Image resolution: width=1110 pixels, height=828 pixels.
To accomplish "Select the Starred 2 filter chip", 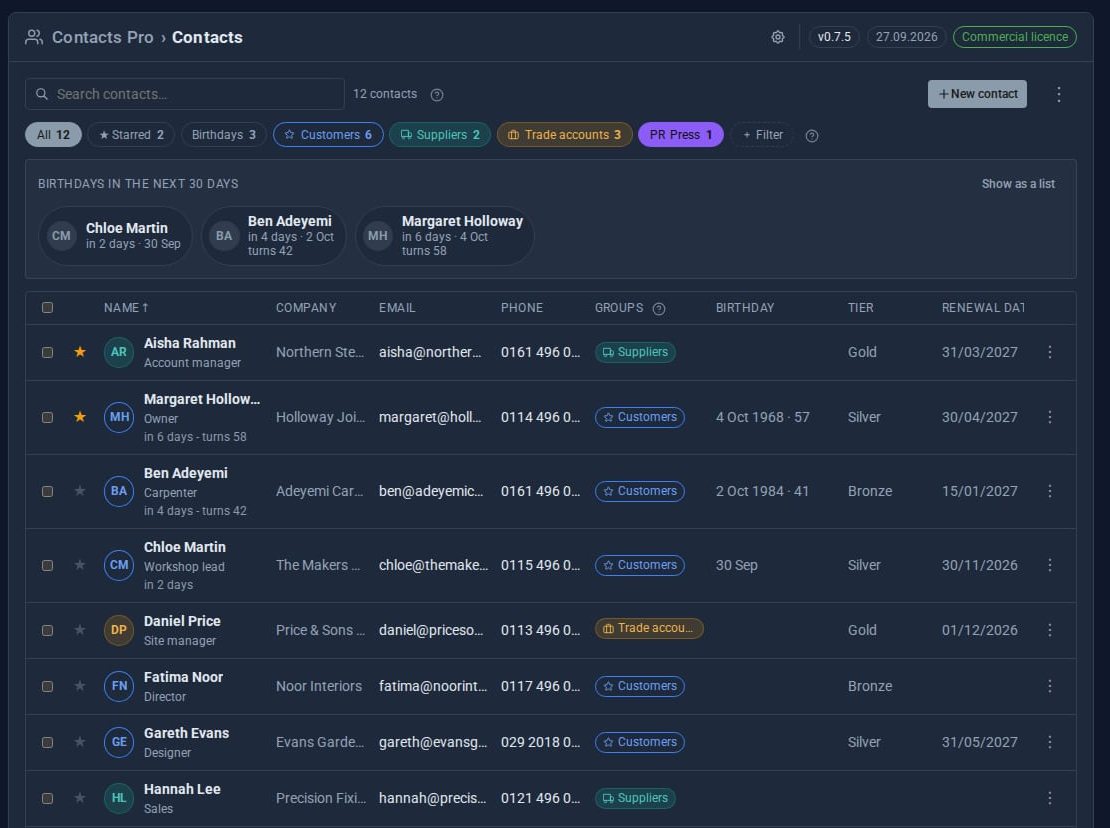I will click(131, 134).
